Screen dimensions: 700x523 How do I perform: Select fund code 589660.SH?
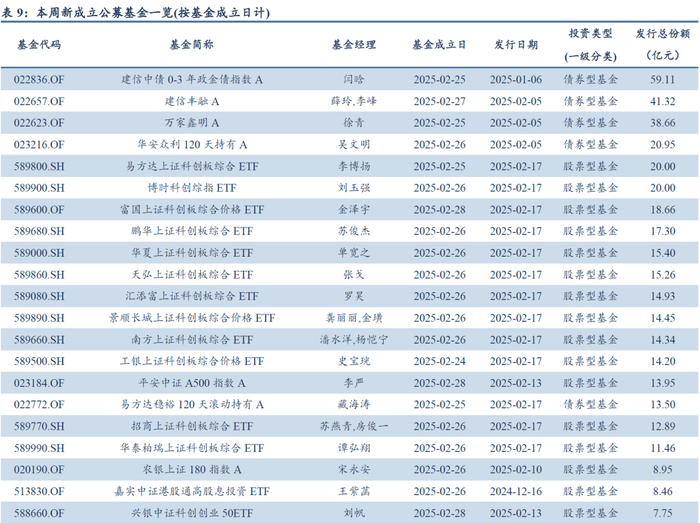click(x=39, y=340)
